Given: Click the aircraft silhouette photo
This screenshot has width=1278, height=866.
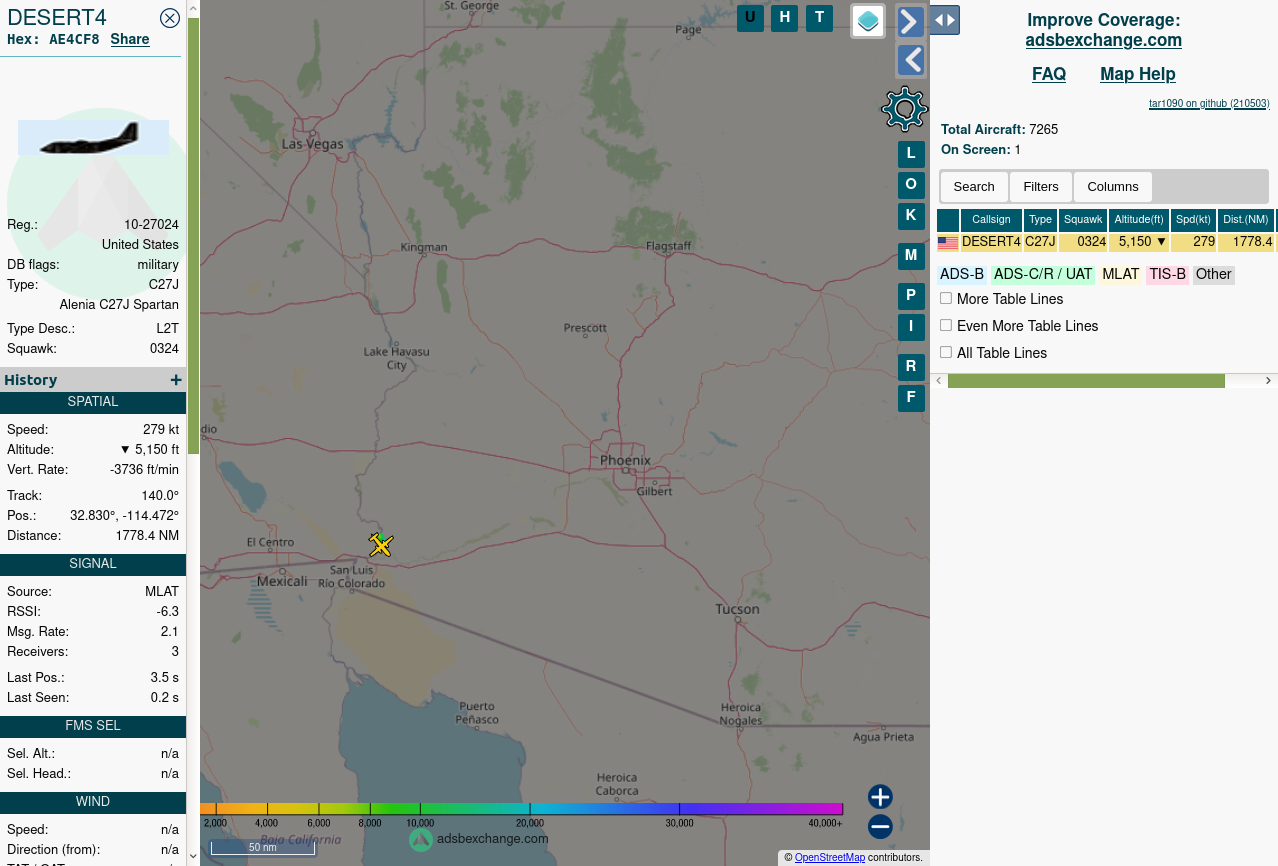Looking at the screenshot, I should 93,137.
